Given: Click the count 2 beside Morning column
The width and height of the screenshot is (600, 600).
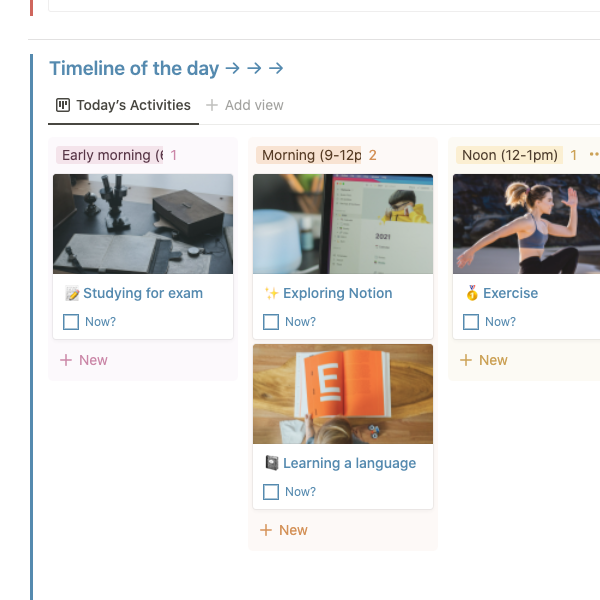Looking at the screenshot, I should pyautogui.click(x=372, y=155).
